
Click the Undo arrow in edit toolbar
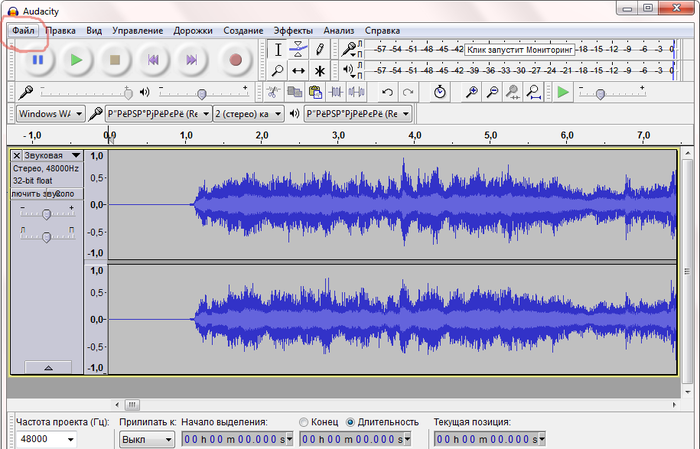pos(386,92)
